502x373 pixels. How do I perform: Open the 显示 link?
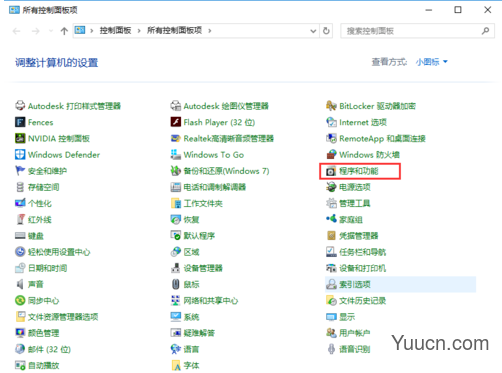[347, 317]
